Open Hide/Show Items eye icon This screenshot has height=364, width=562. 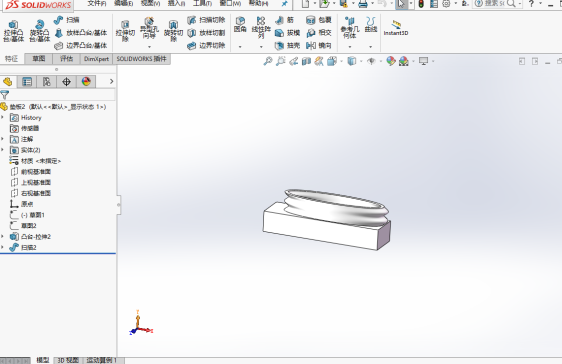coord(371,61)
